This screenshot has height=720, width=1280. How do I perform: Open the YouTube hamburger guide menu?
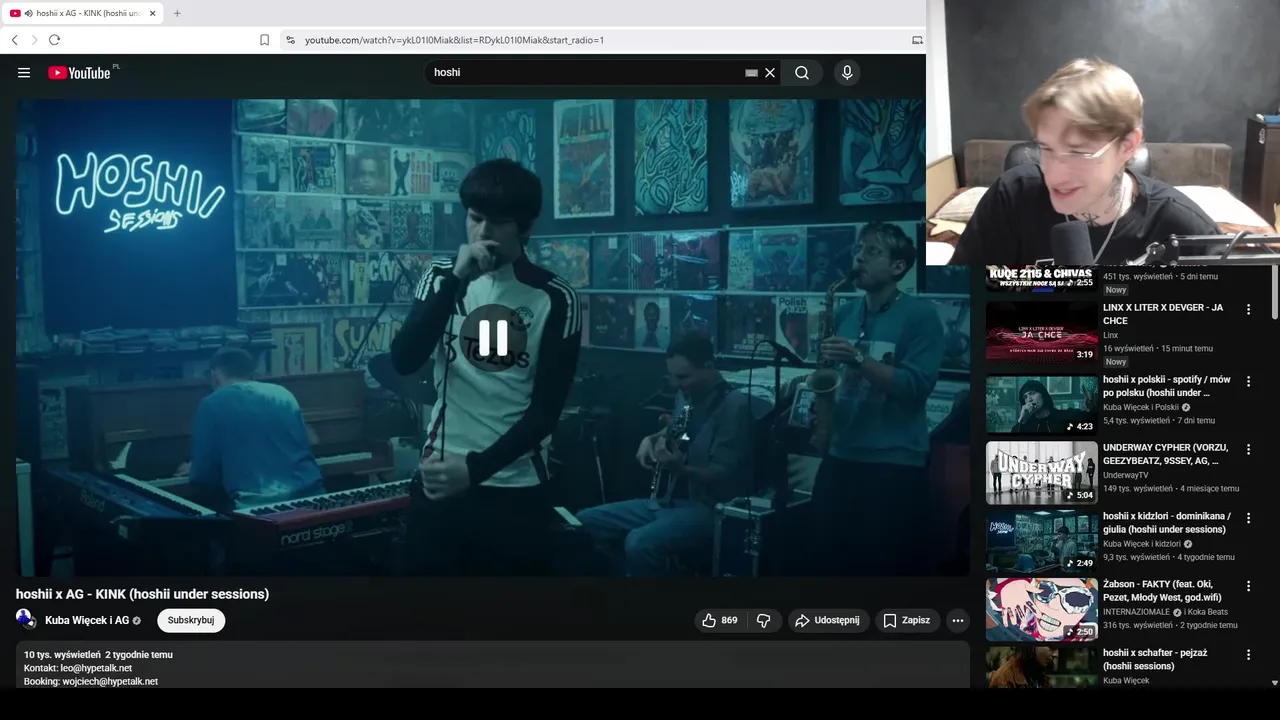(24, 73)
